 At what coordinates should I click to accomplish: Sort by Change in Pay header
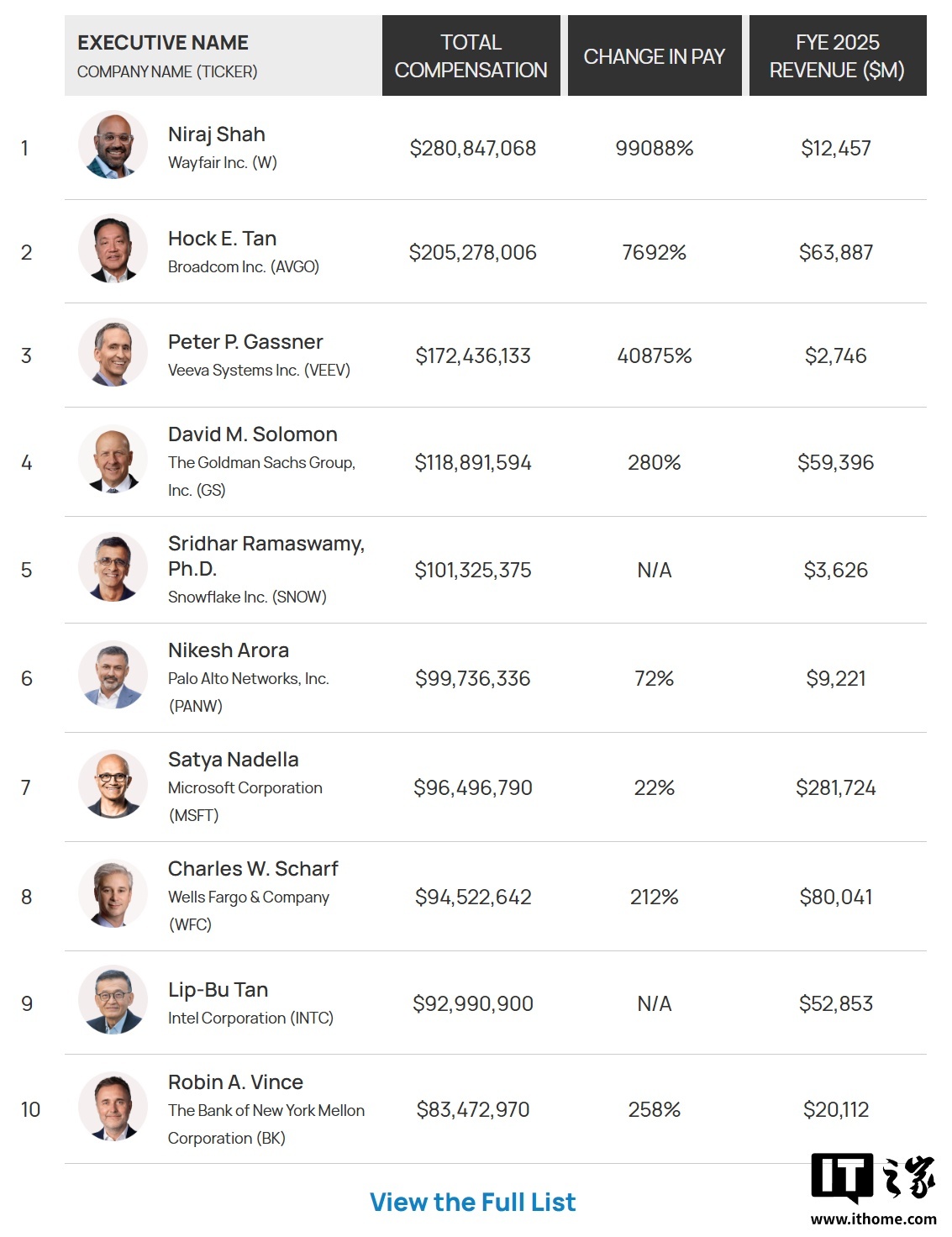[x=654, y=56]
